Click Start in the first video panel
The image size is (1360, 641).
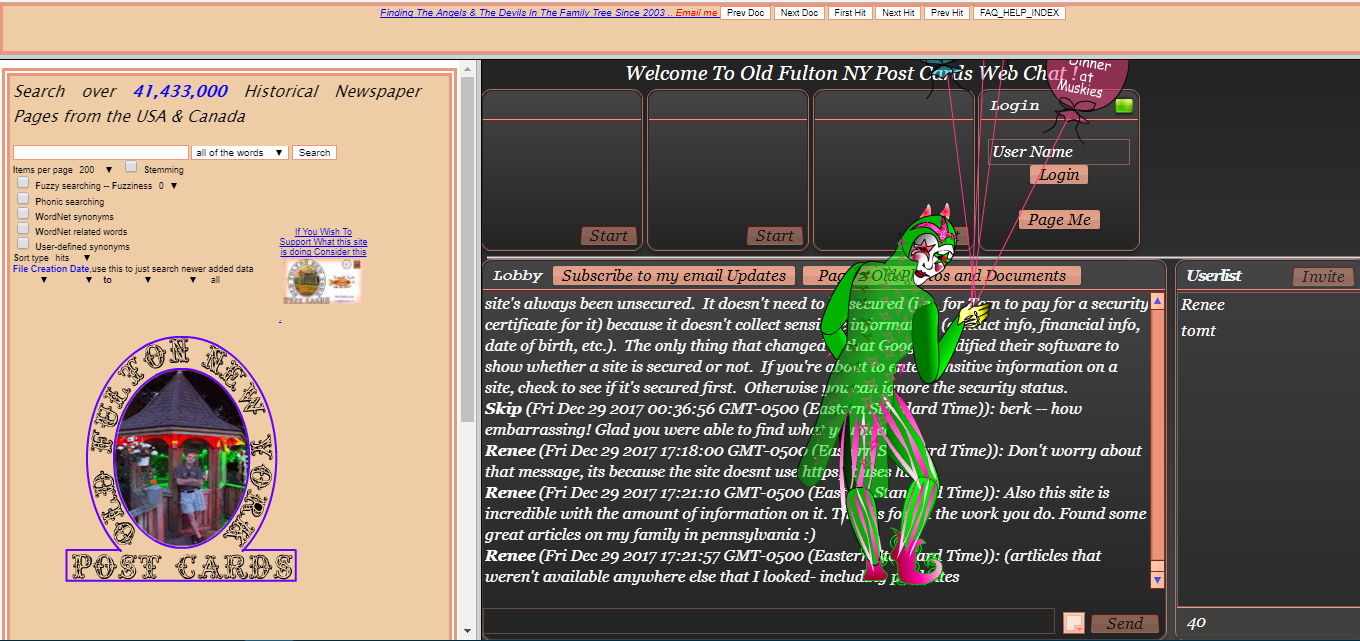pos(608,236)
